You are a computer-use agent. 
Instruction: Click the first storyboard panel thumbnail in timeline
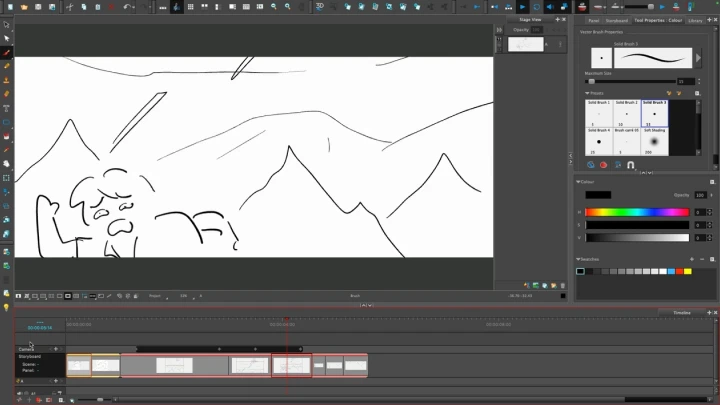click(79, 365)
